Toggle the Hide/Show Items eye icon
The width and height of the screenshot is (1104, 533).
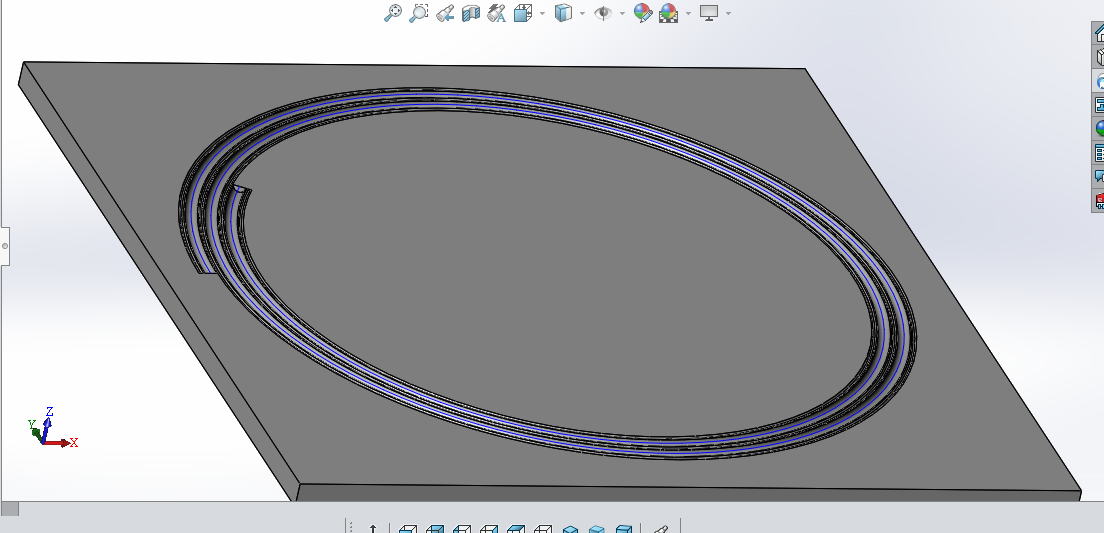[x=603, y=13]
